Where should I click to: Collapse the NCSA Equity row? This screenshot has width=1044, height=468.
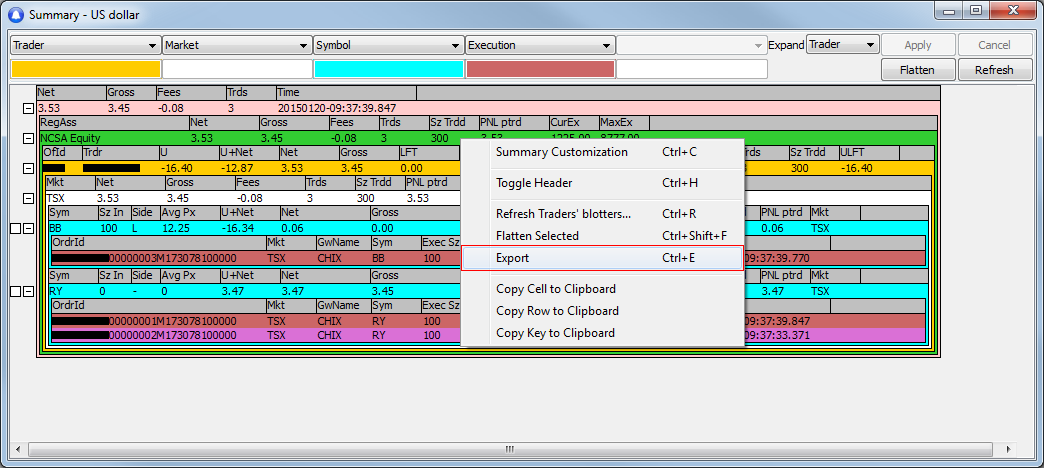coord(29,137)
